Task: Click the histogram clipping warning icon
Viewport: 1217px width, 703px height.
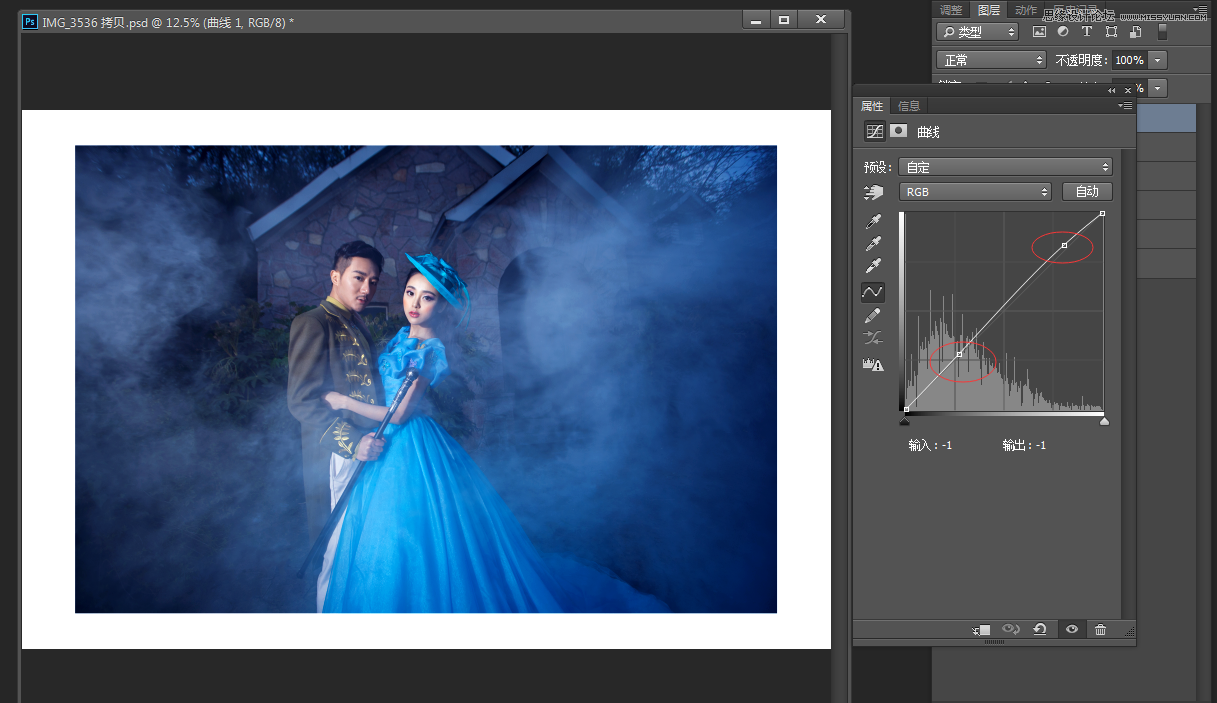Action: (873, 365)
